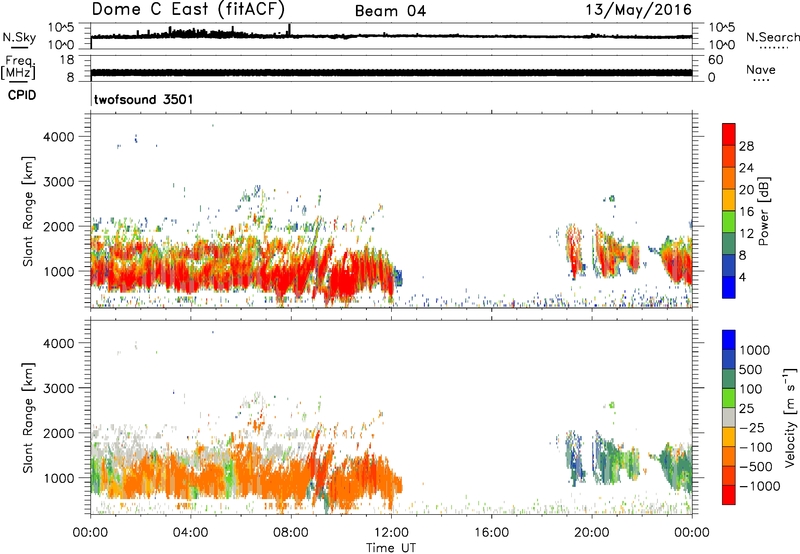Click the "25" velocity colorbar value
Screen dimensions: 800x554
(x=746, y=408)
